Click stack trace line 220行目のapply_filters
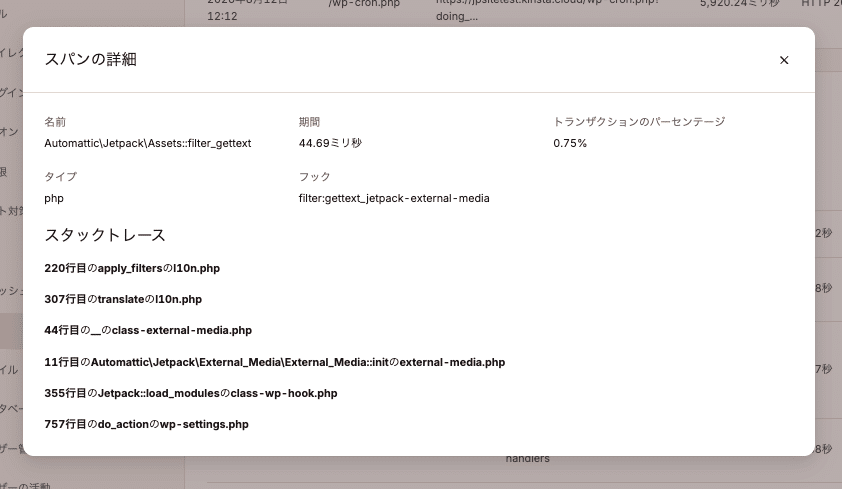The height and width of the screenshot is (489, 842). coord(132,268)
